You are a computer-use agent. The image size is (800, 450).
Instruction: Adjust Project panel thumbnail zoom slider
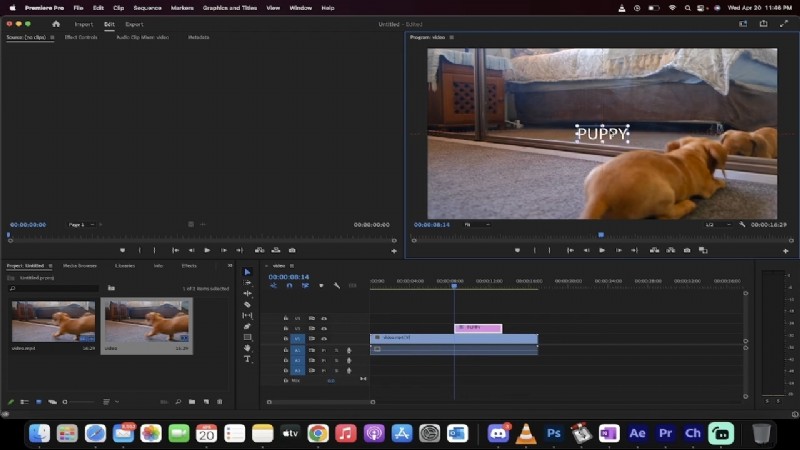(x=81, y=402)
